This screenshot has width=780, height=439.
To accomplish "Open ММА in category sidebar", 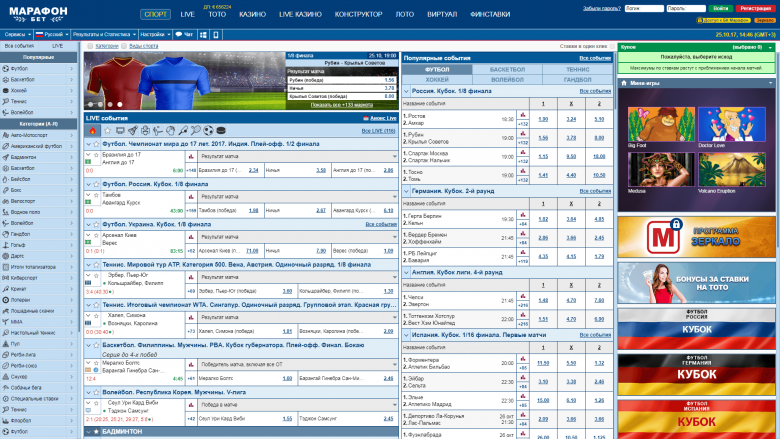I will (39, 322).
